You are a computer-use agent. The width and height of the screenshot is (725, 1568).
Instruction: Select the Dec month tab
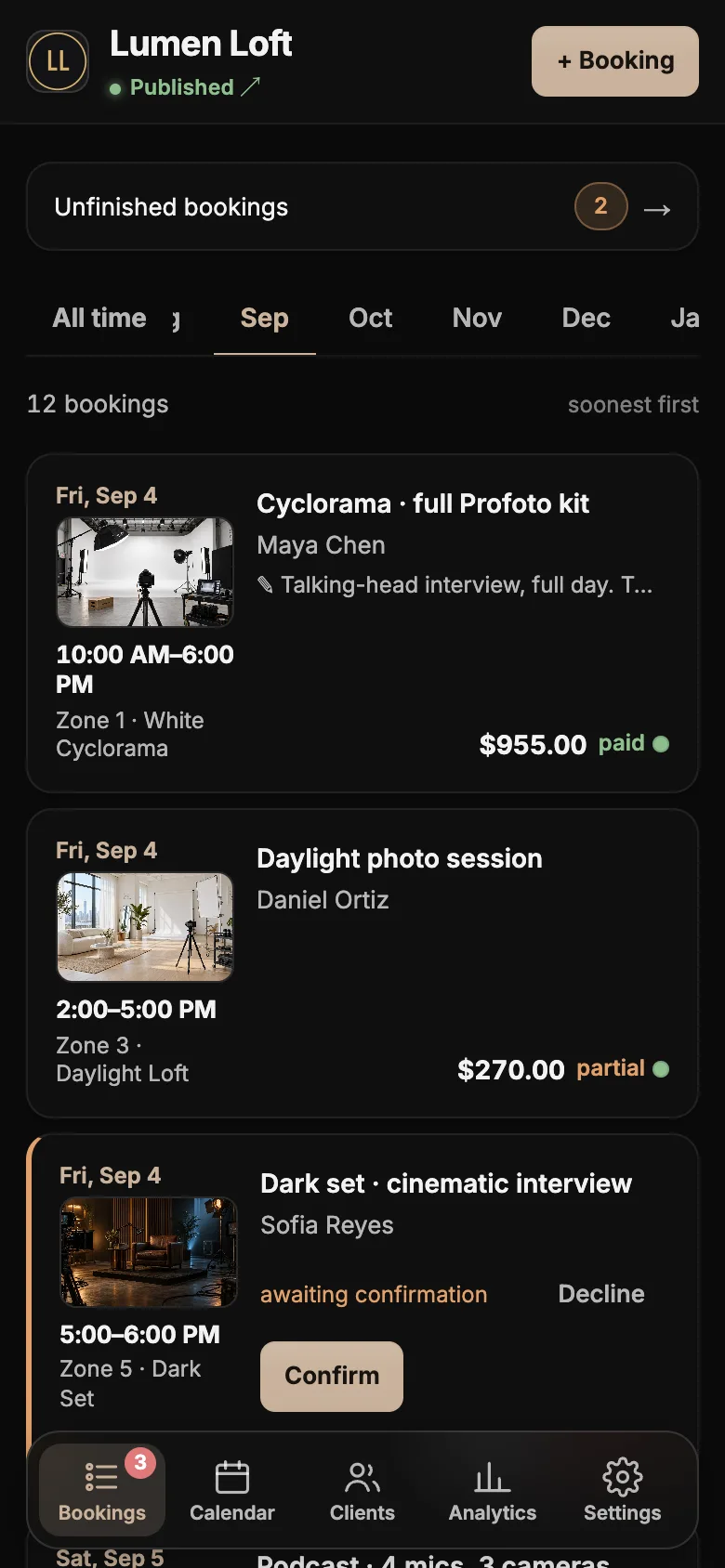tap(587, 318)
